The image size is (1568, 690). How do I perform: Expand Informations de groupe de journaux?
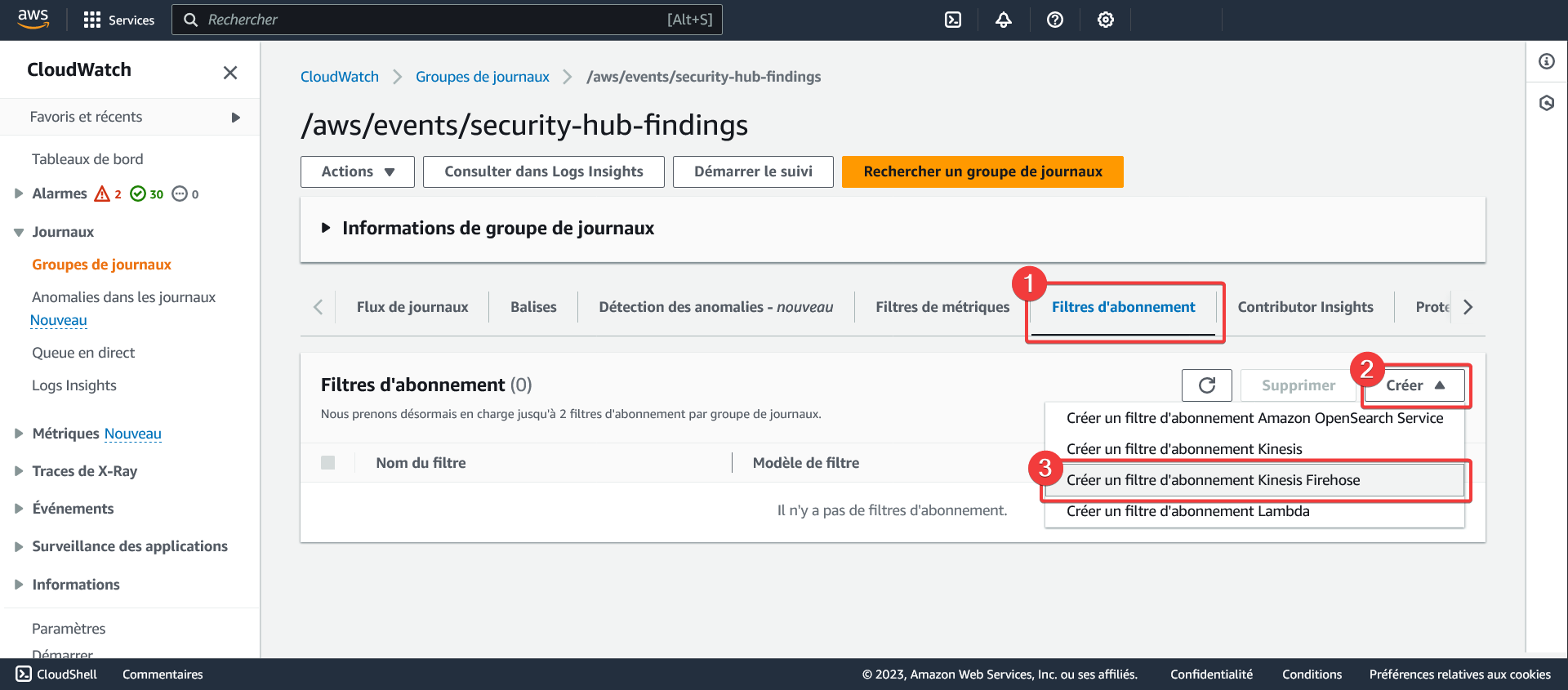326,228
